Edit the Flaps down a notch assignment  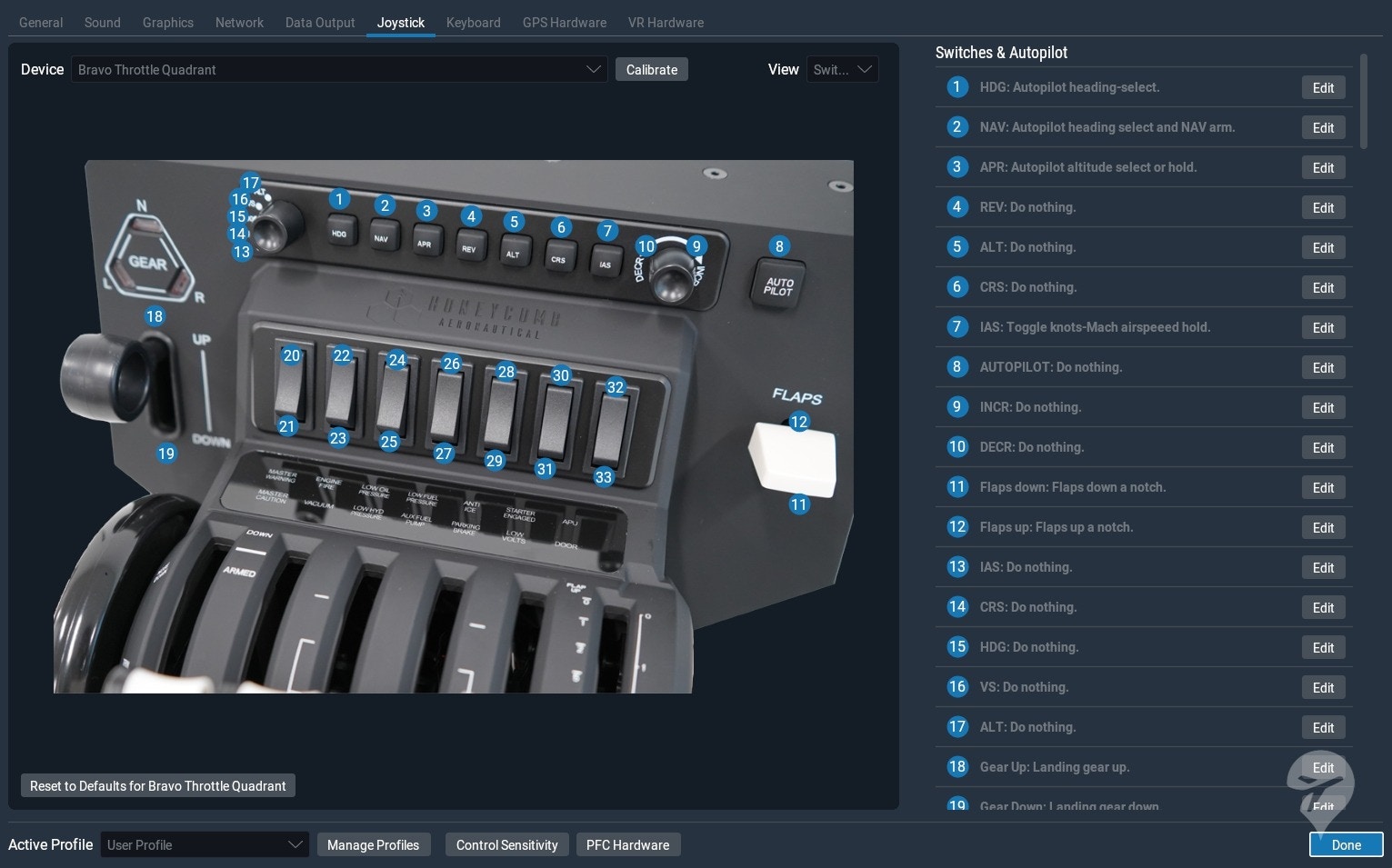1323,488
